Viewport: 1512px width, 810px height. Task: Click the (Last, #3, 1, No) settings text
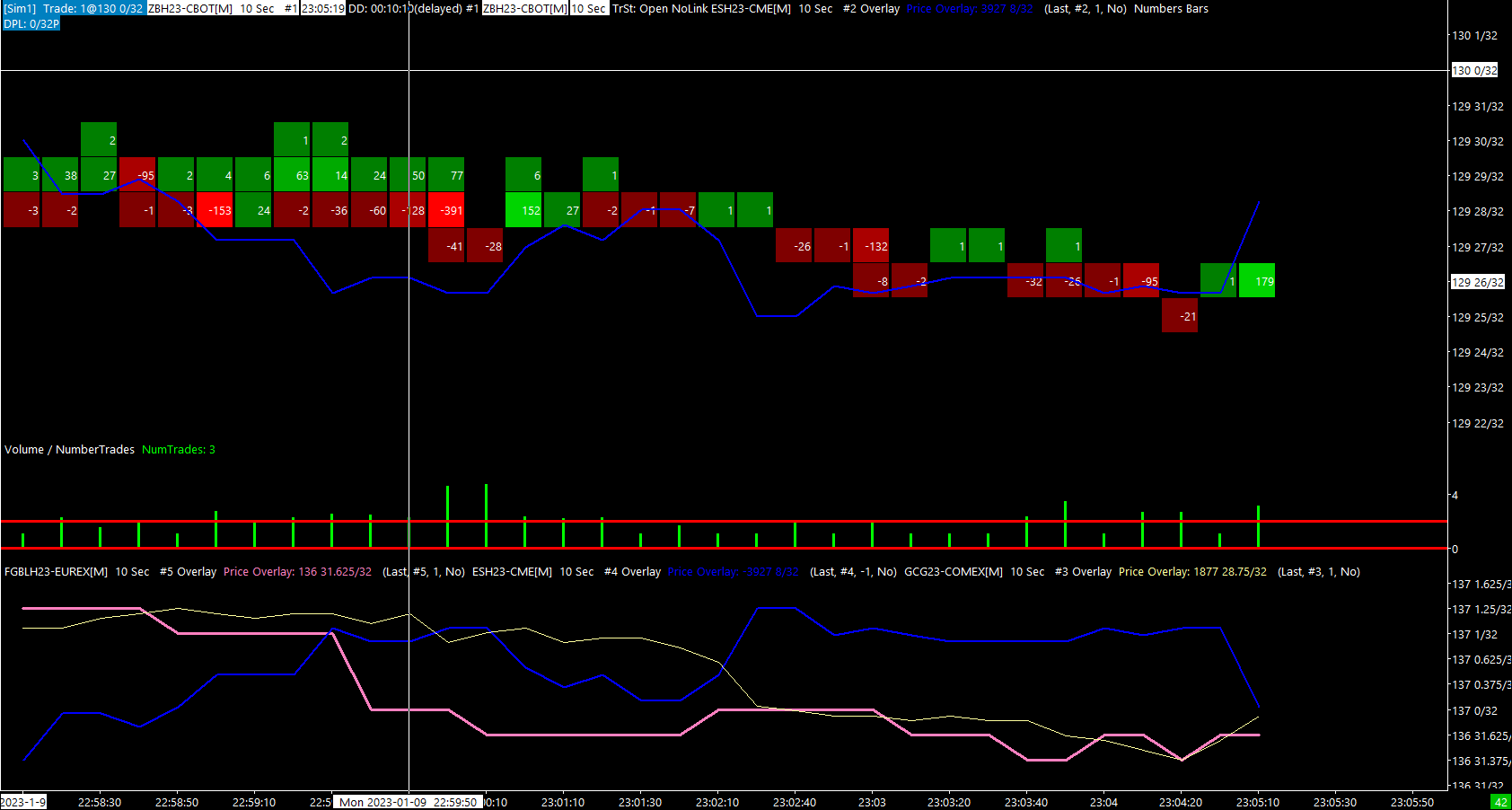point(1319,572)
